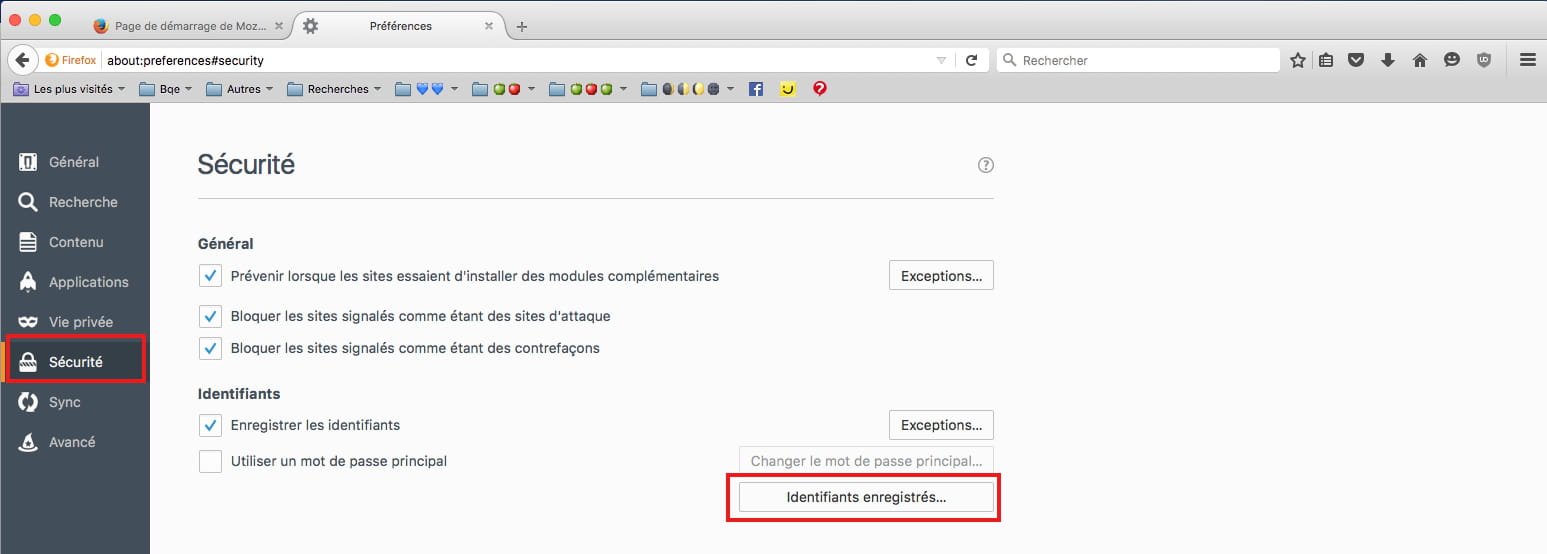This screenshot has width=1547, height=554.
Task: Open the hamburger menu
Action: [x=1527, y=60]
